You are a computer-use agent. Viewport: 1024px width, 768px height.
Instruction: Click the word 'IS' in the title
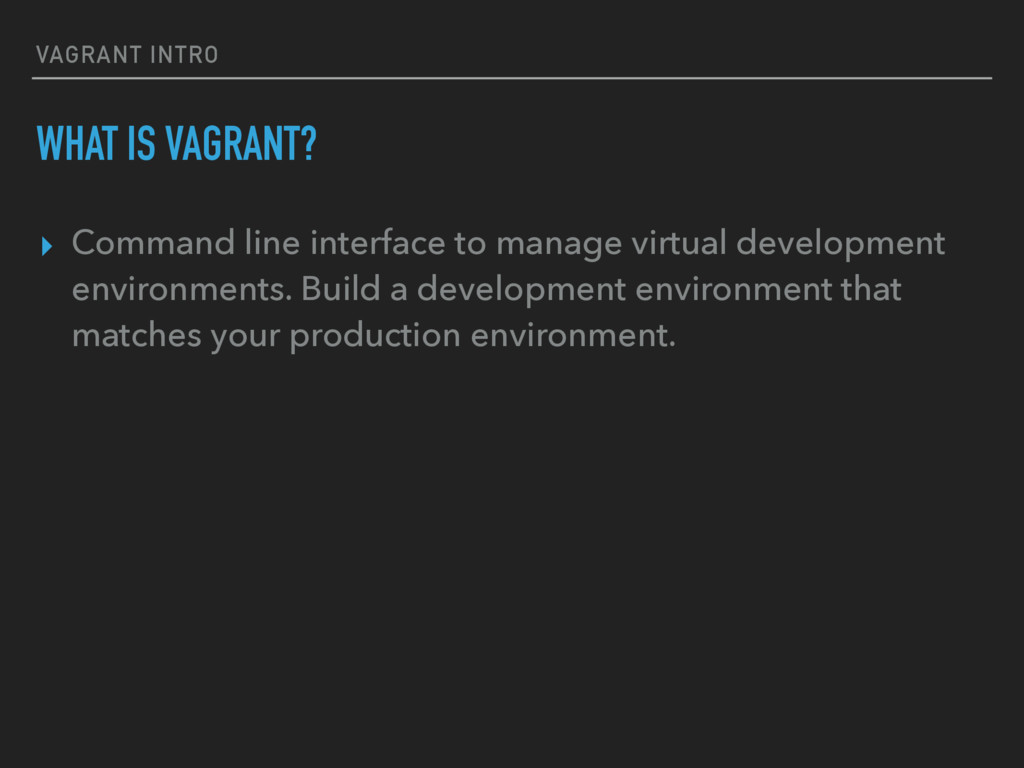(142, 144)
